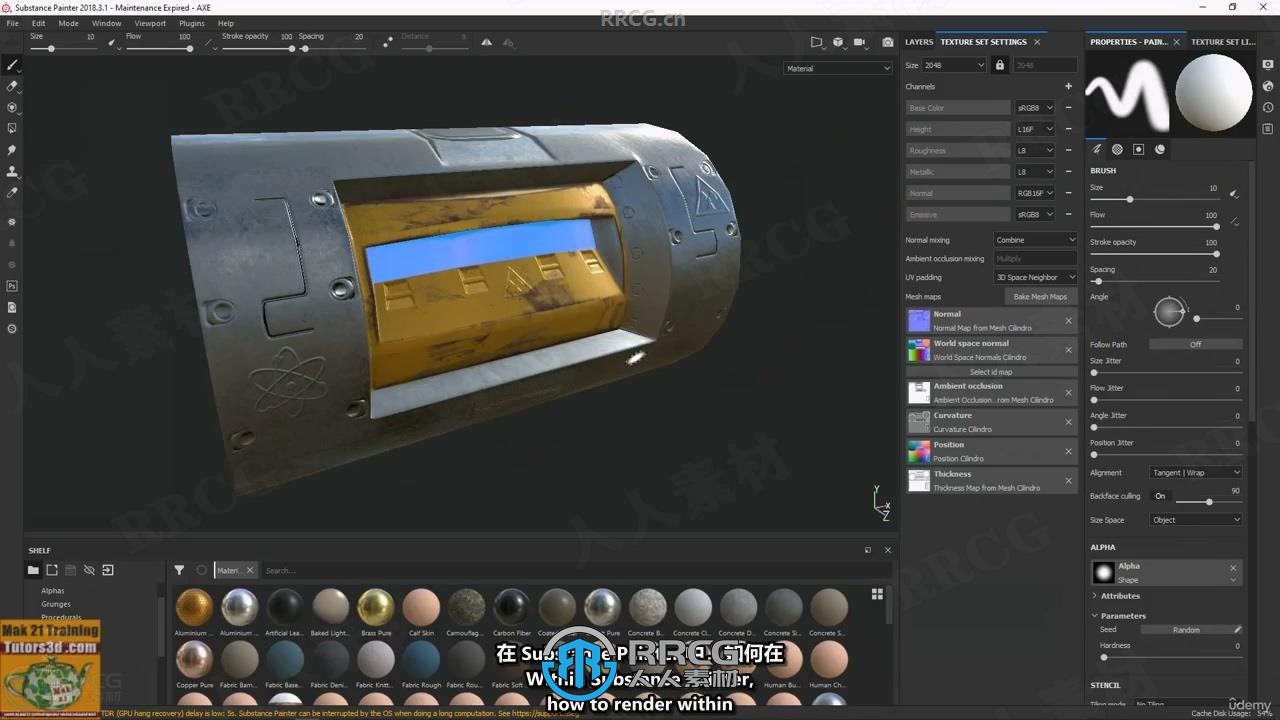Image resolution: width=1280 pixels, height=720 pixels.
Task: Select the Eraser tool
Action: [12, 86]
